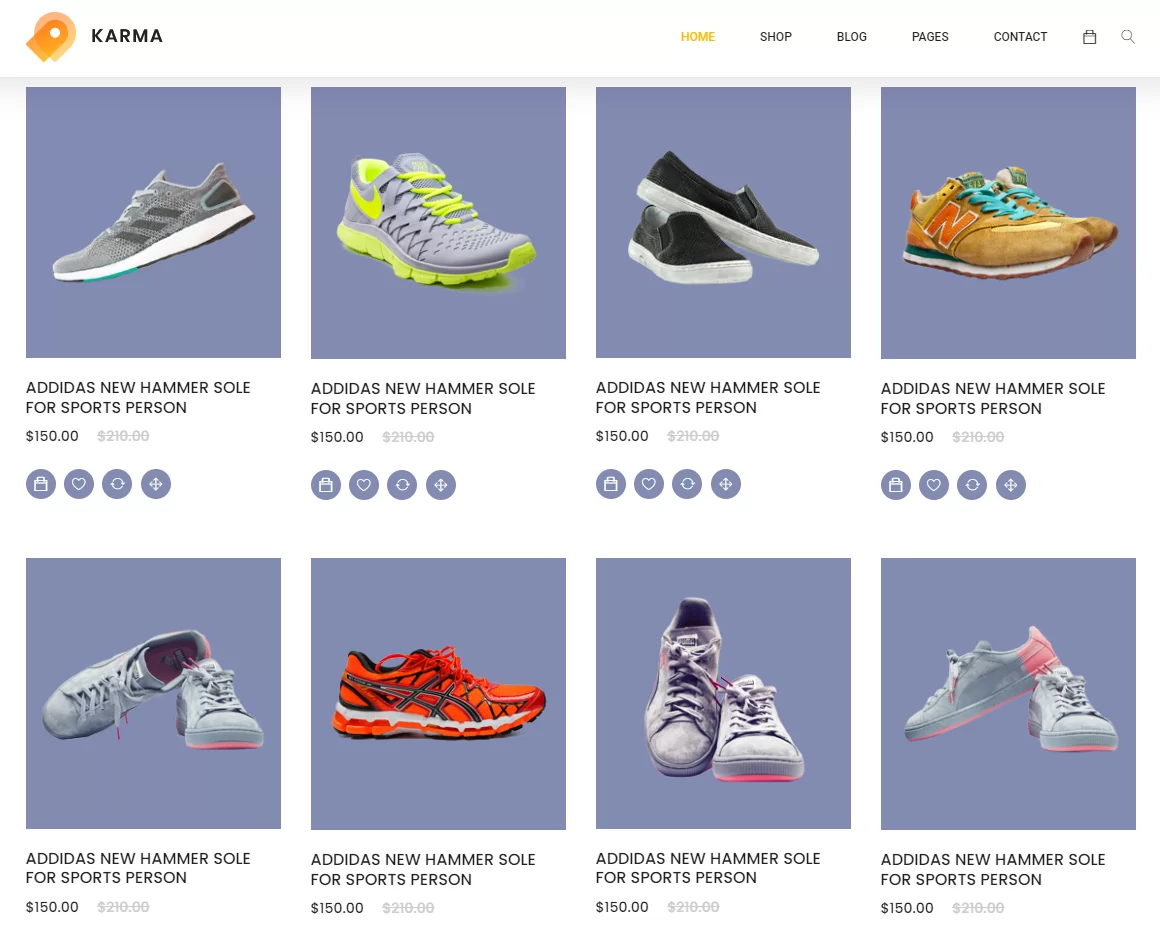The image size is (1160, 936).
Task: Click expand view icon under New Balance shoe
Action: coord(1011,485)
